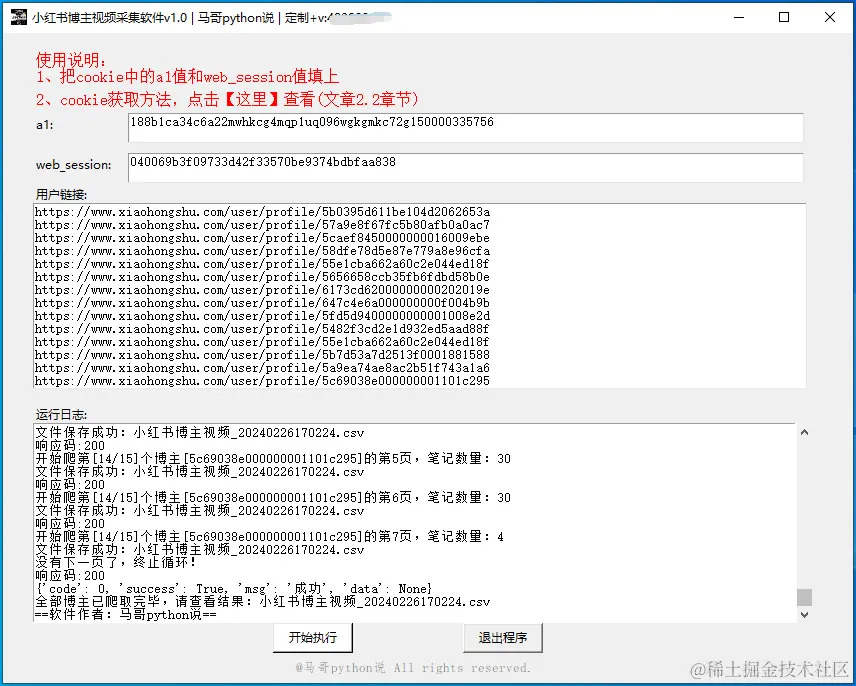856x686 pixels.
Task: Click the log scrollbar down arrow
Action: pos(804,615)
